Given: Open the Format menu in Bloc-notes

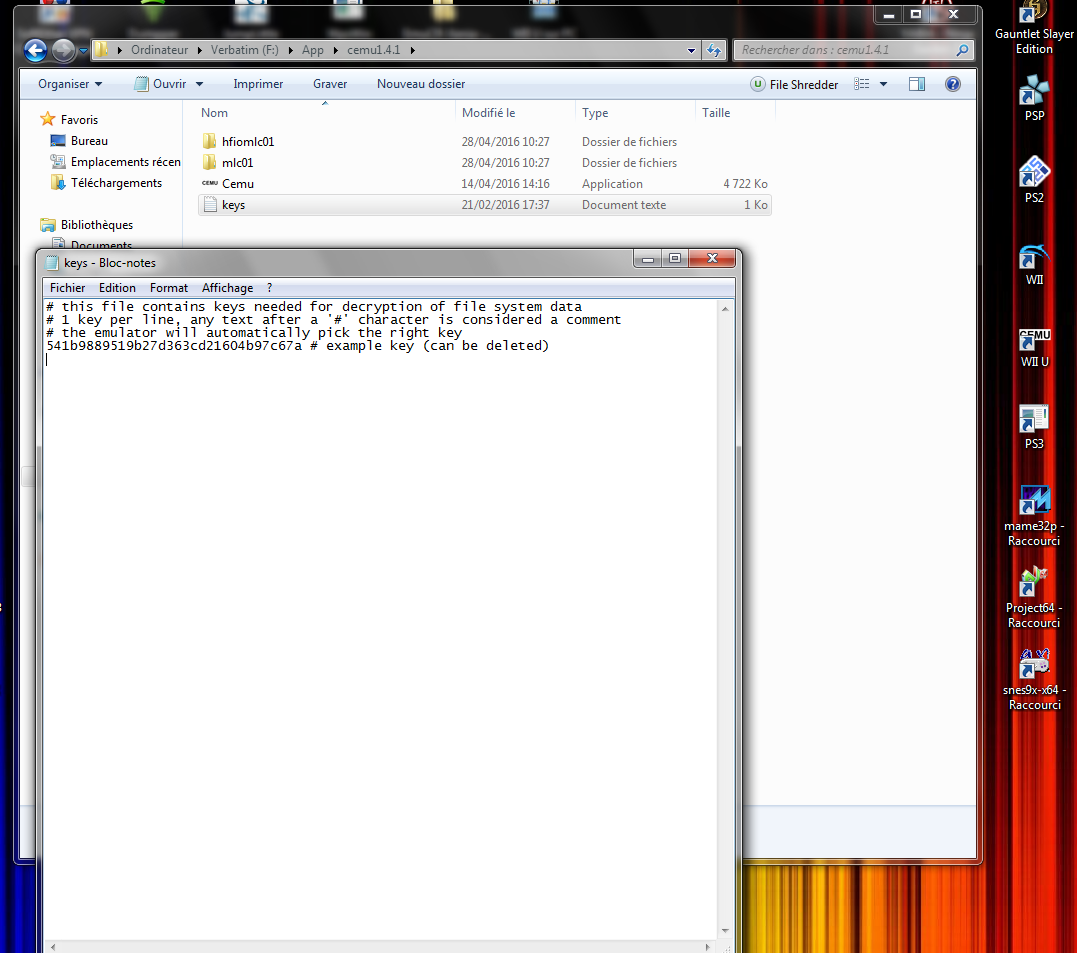Looking at the screenshot, I should click(x=168, y=288).
